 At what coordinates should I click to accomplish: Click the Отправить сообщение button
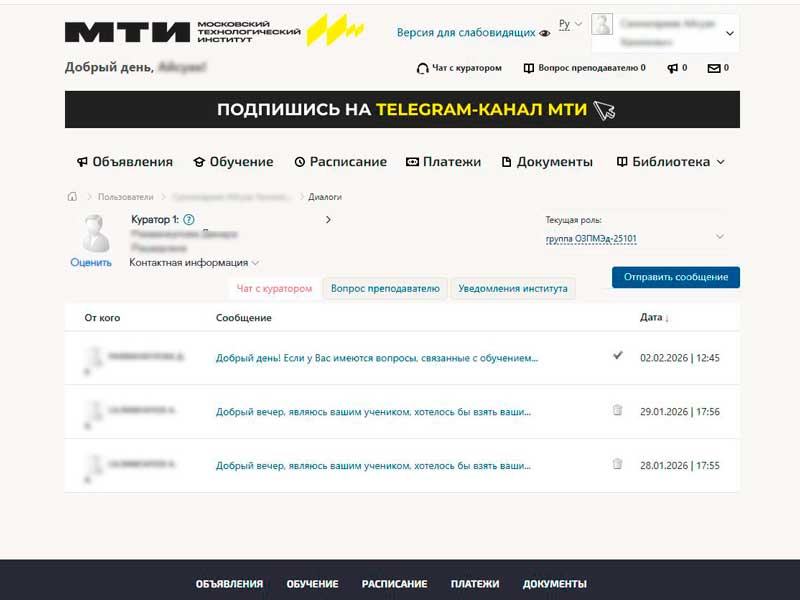[676, 277]
